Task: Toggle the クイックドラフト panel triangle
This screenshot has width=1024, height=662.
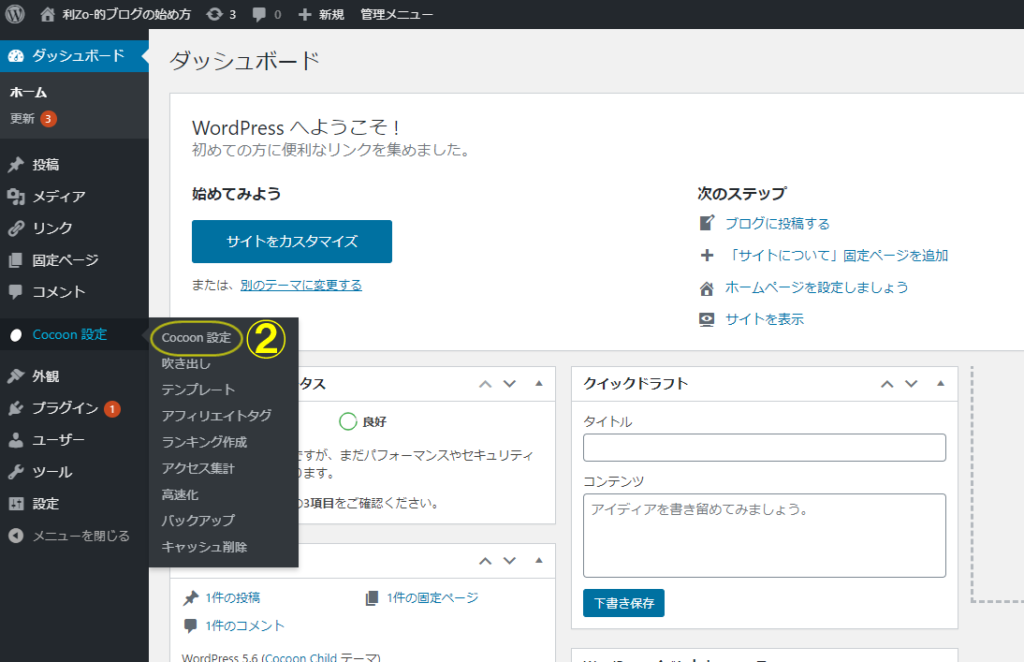Action: [940, 384]
